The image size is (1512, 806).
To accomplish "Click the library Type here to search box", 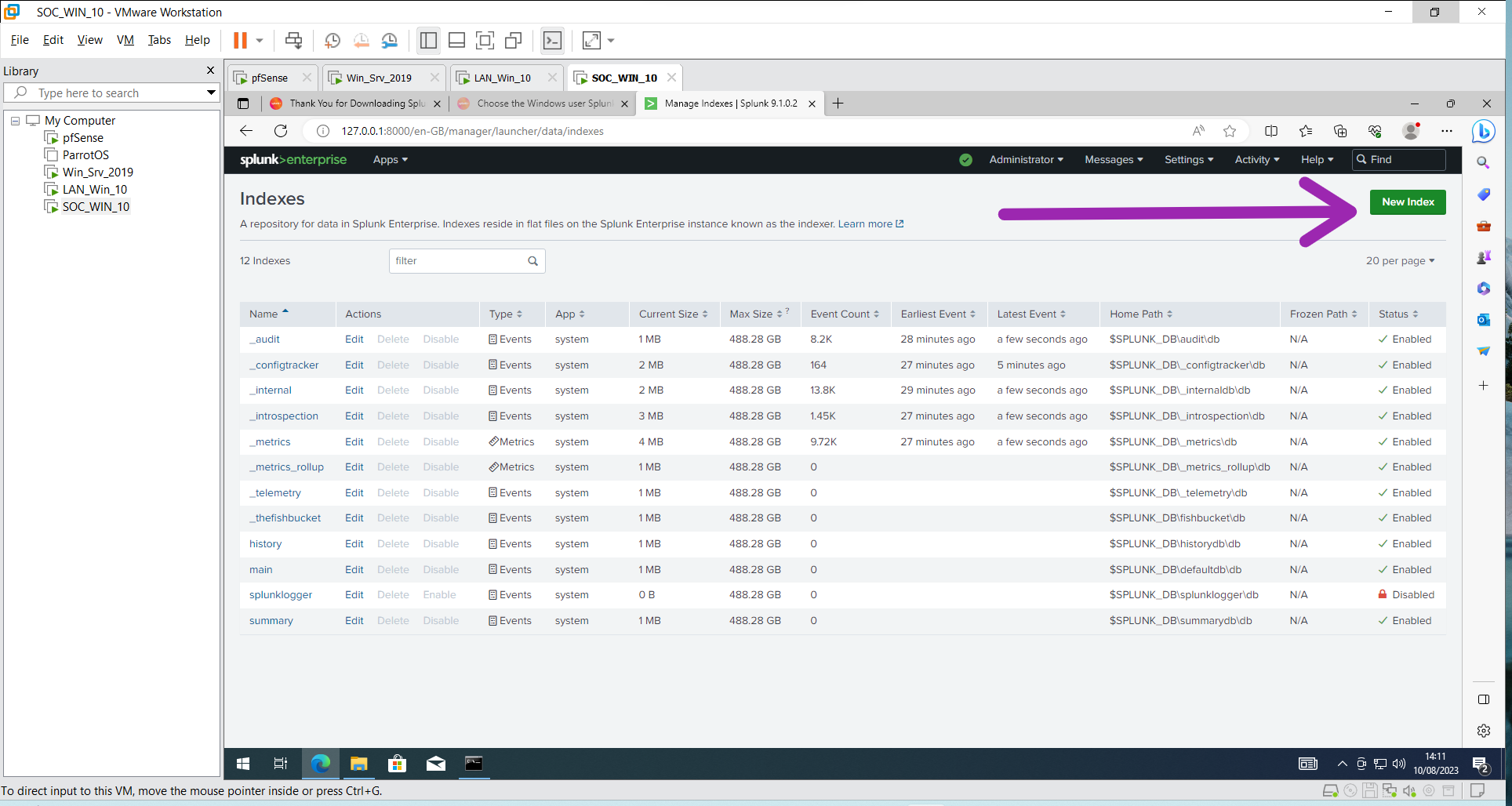I will point(111,93).
